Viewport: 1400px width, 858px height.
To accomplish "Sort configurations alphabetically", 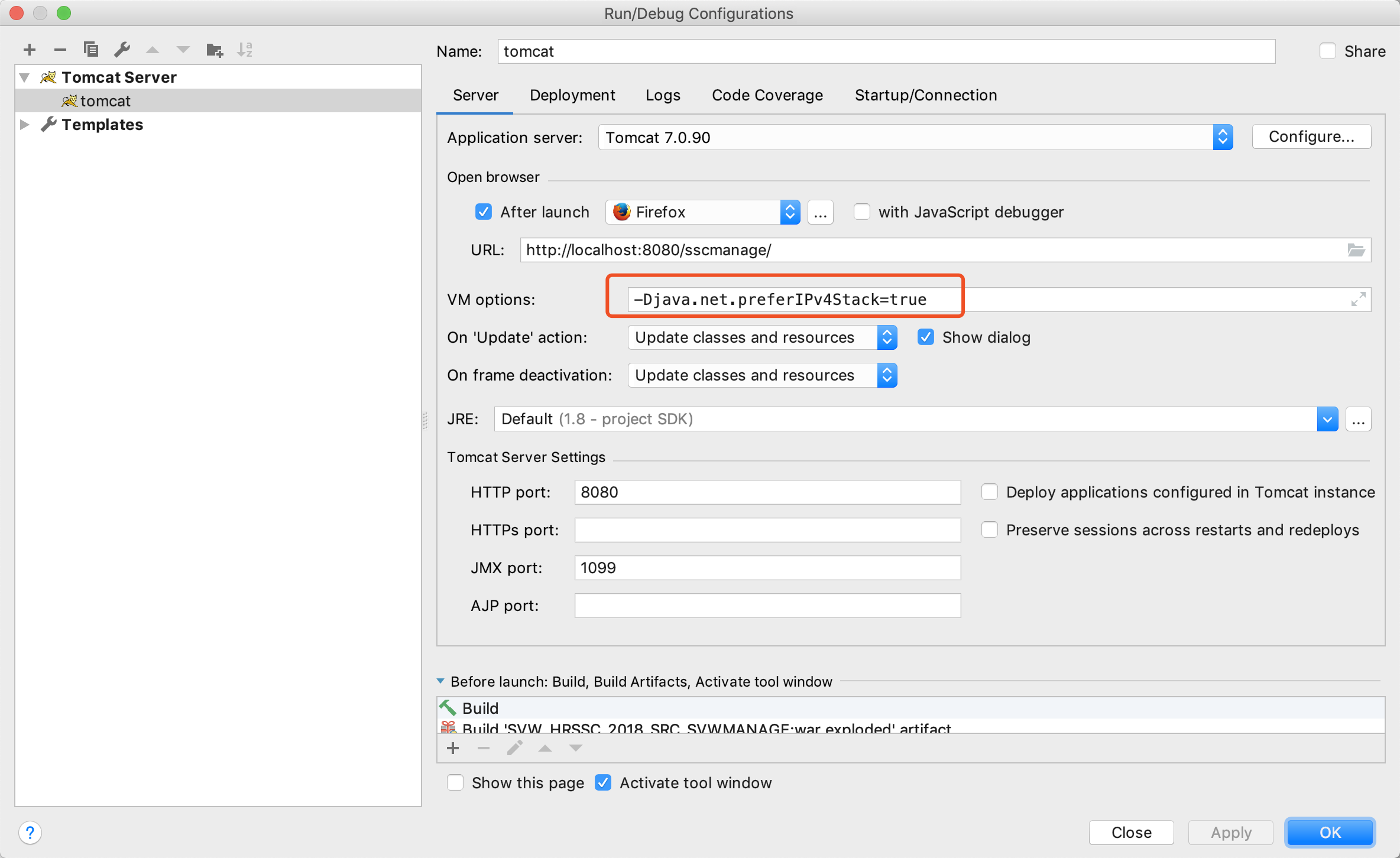I will pyautogui.click(x=245, y=50).
